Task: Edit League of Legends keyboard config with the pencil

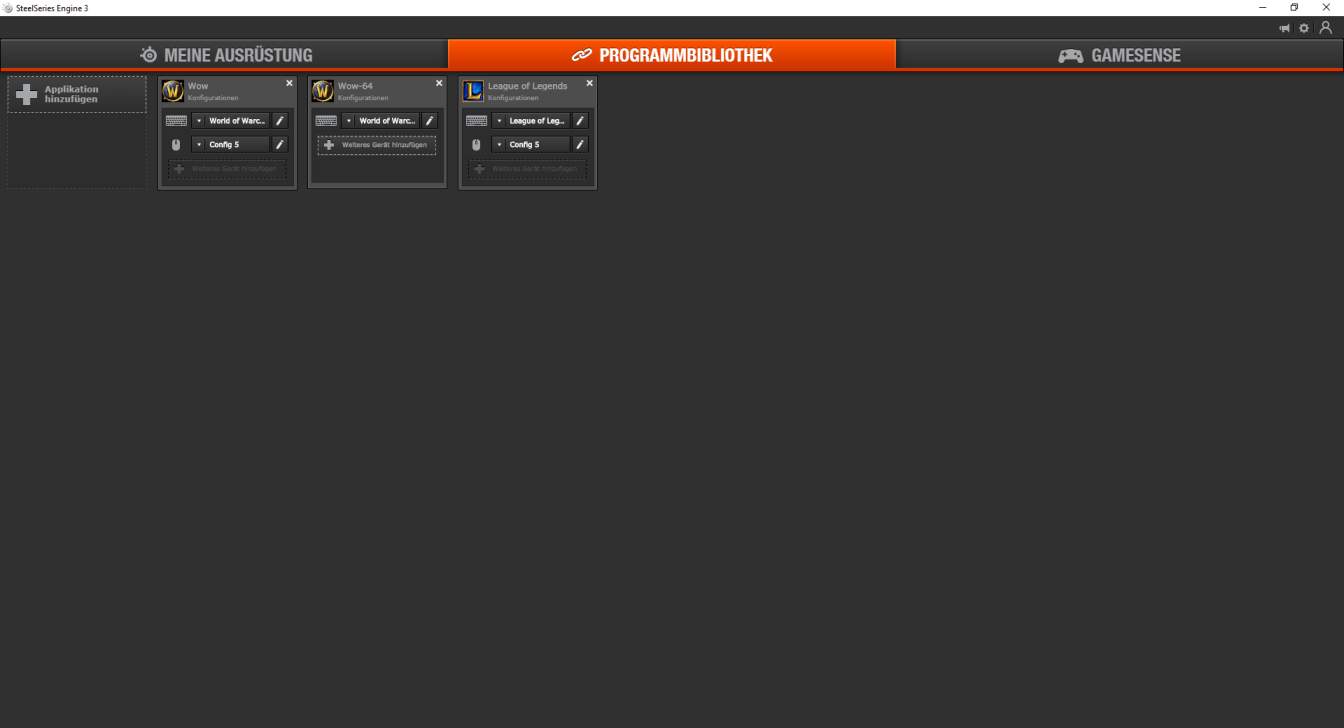Action: point(580,121)
